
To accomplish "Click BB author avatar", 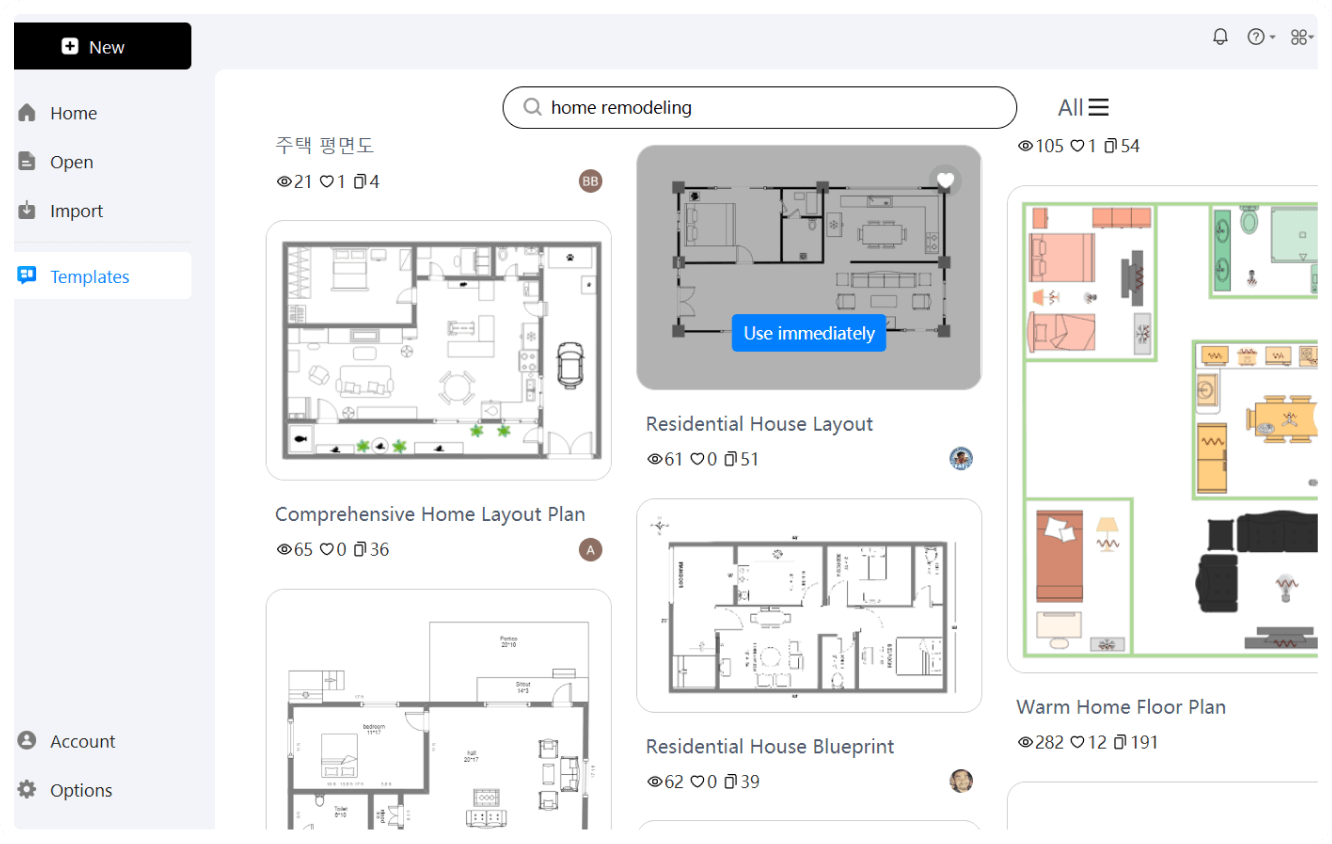I will (x=591, y=181).
